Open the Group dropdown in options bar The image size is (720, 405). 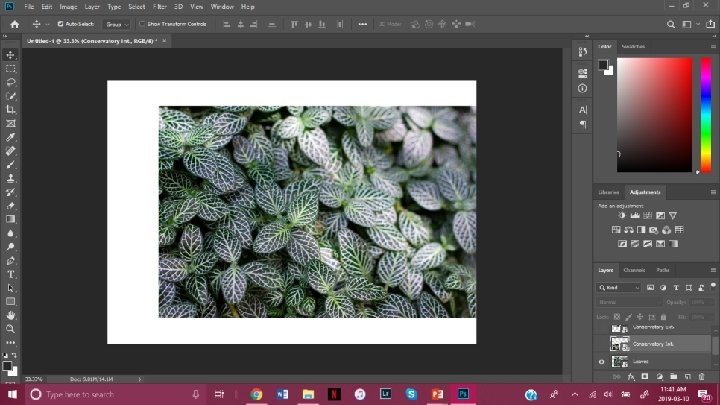click(x=116, y=24)
